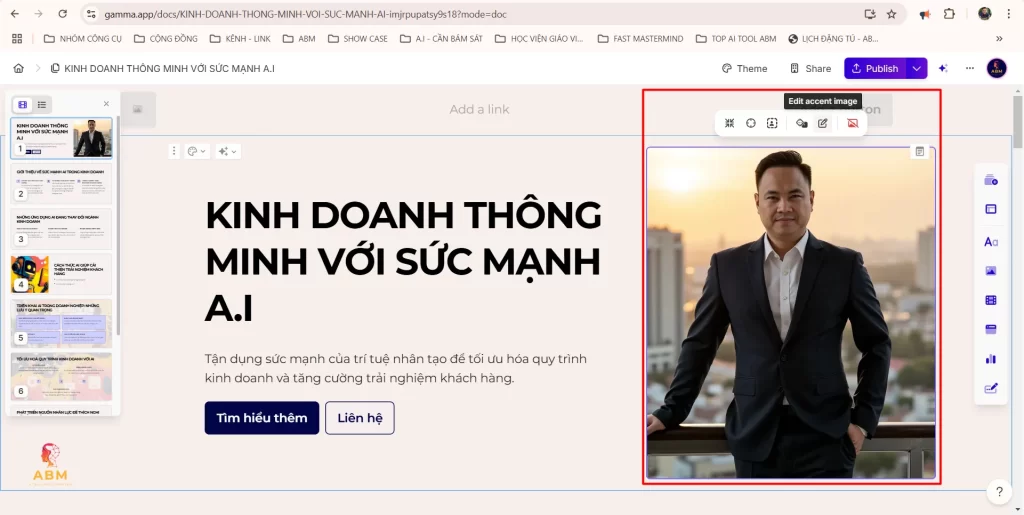Click the Liên hệ button

(359, 417)
